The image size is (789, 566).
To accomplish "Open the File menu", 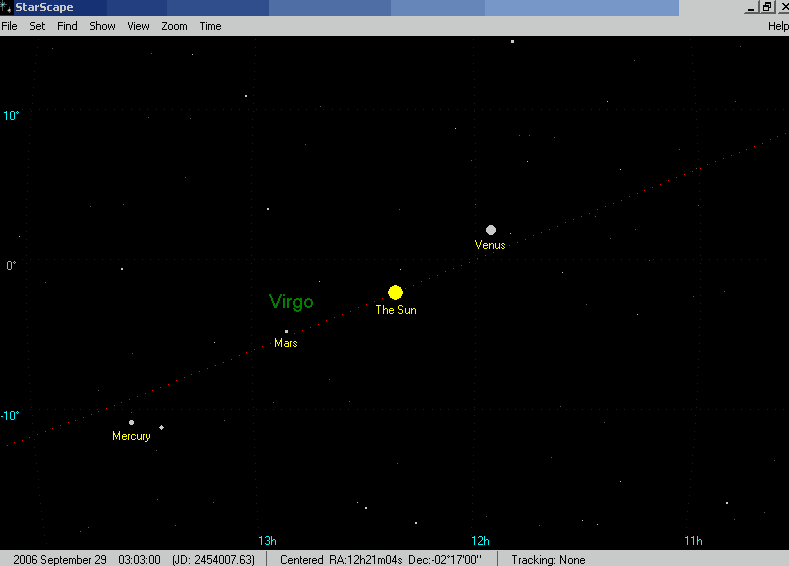I will coord(9,26).
